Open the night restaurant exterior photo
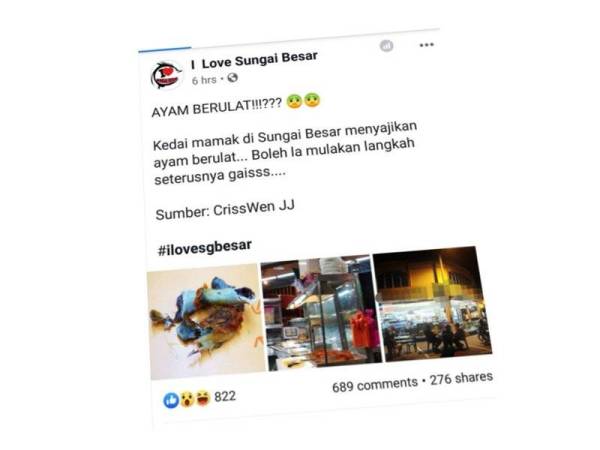 [432, 304]
